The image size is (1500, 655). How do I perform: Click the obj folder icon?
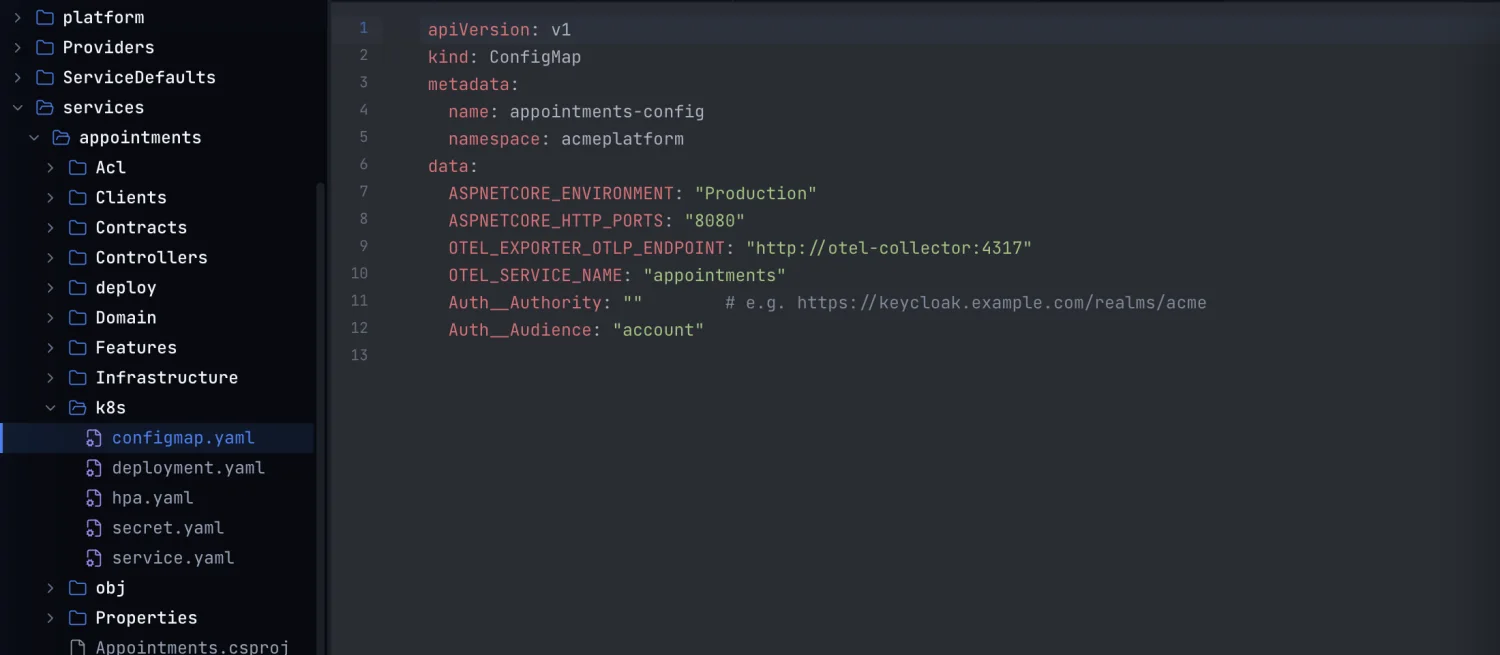[77, 588]
